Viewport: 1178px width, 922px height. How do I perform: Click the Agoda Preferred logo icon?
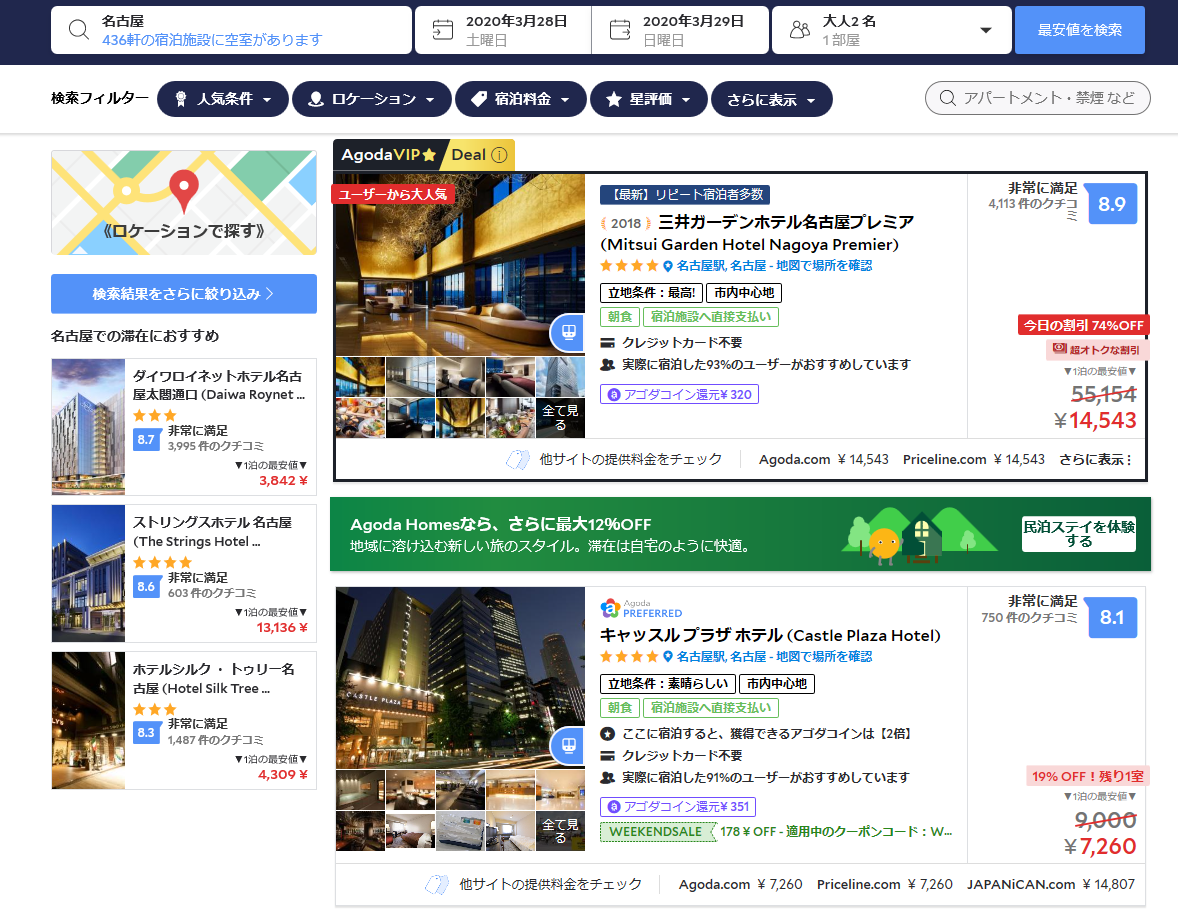coord(610,608)
